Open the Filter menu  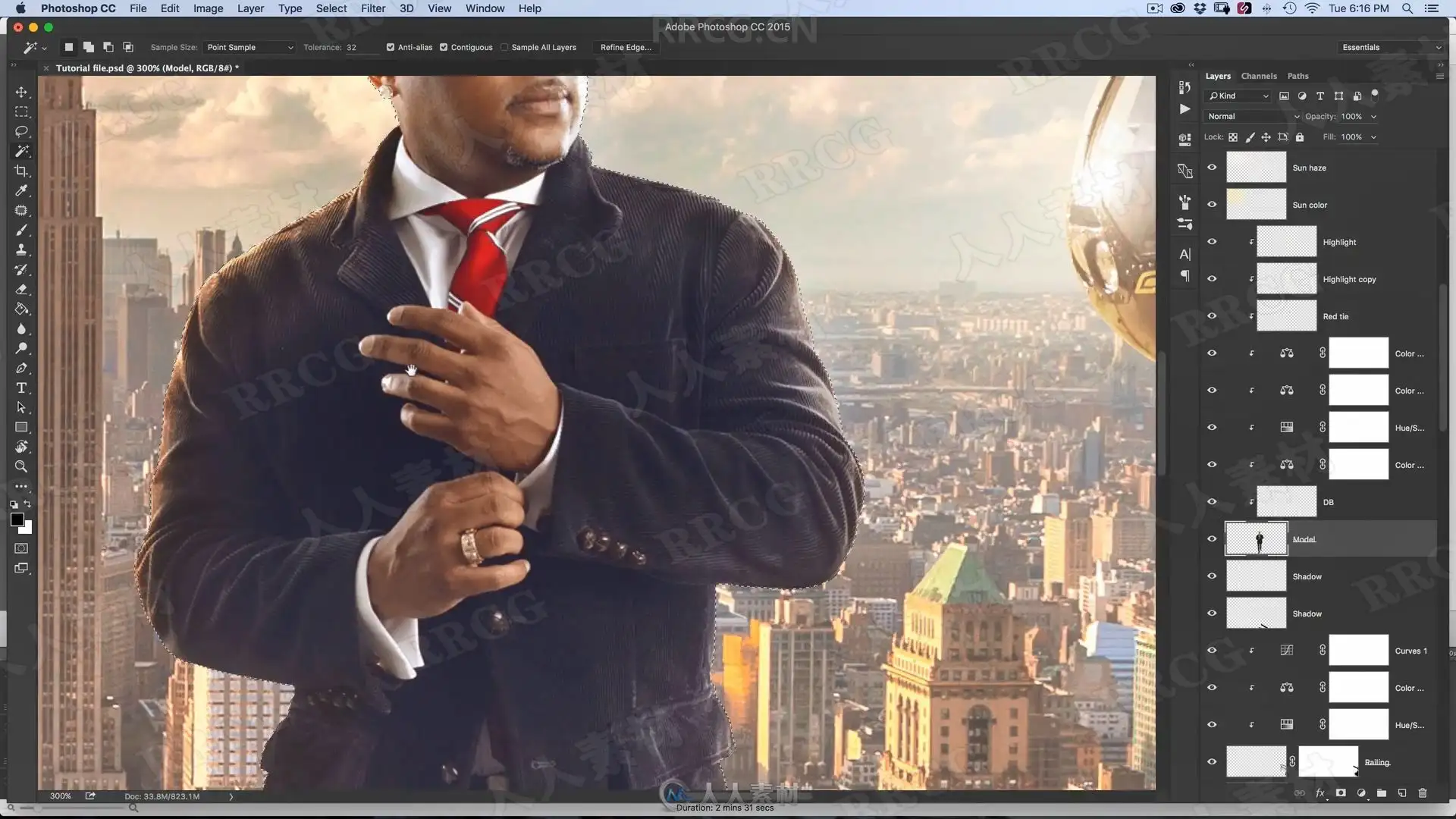tap(372, 8)
